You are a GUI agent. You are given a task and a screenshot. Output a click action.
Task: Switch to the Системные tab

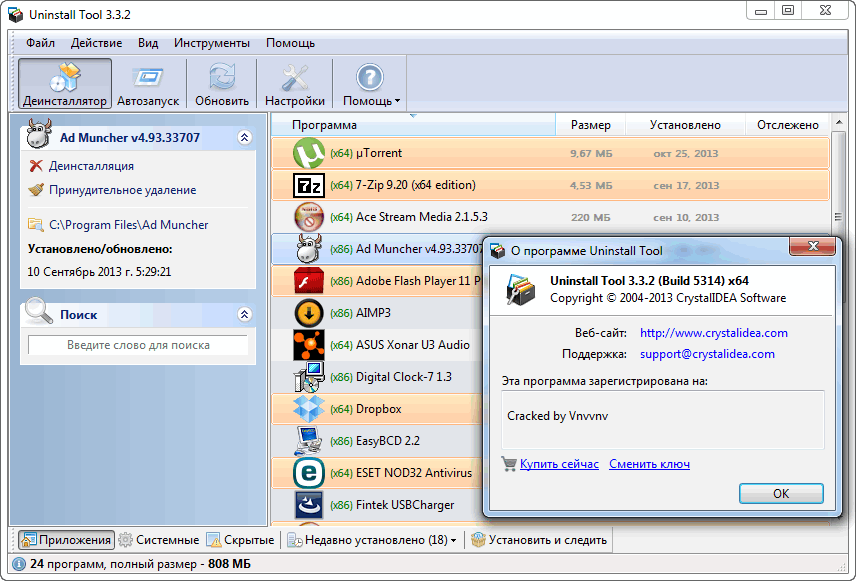click(x=159, y=540)
